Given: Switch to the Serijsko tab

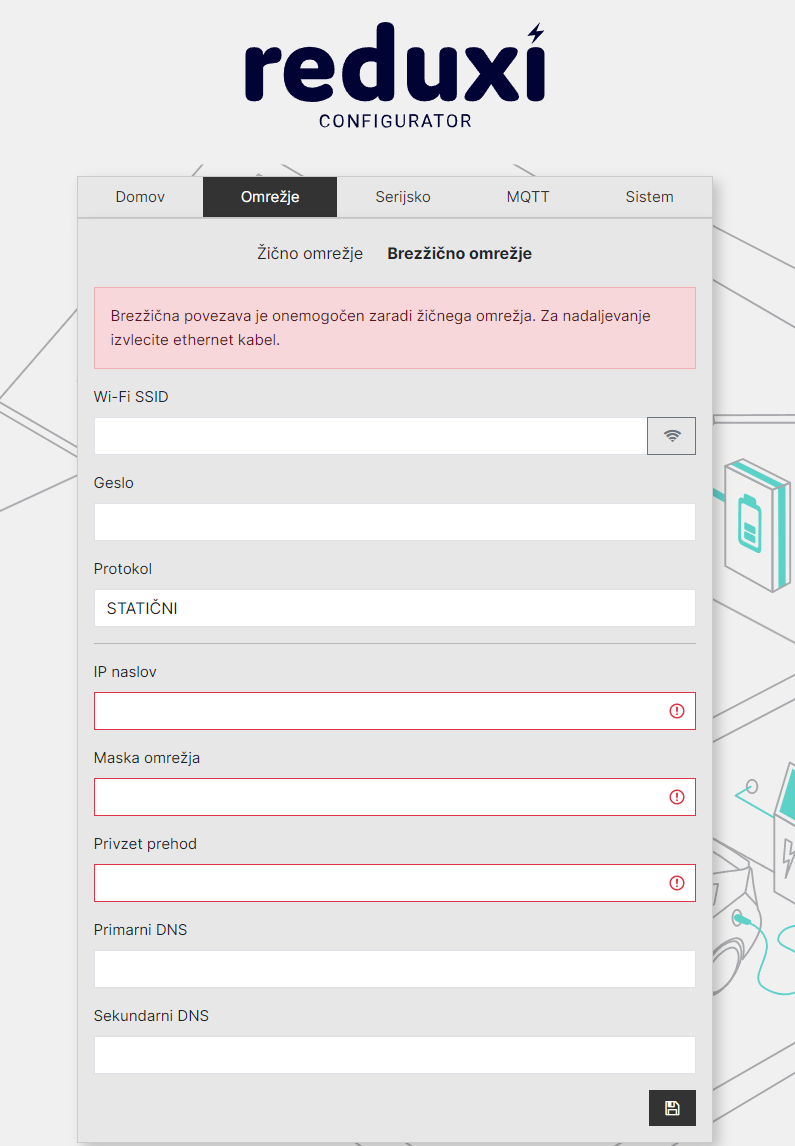Looking at the screenshot, I should click(403, 197).
